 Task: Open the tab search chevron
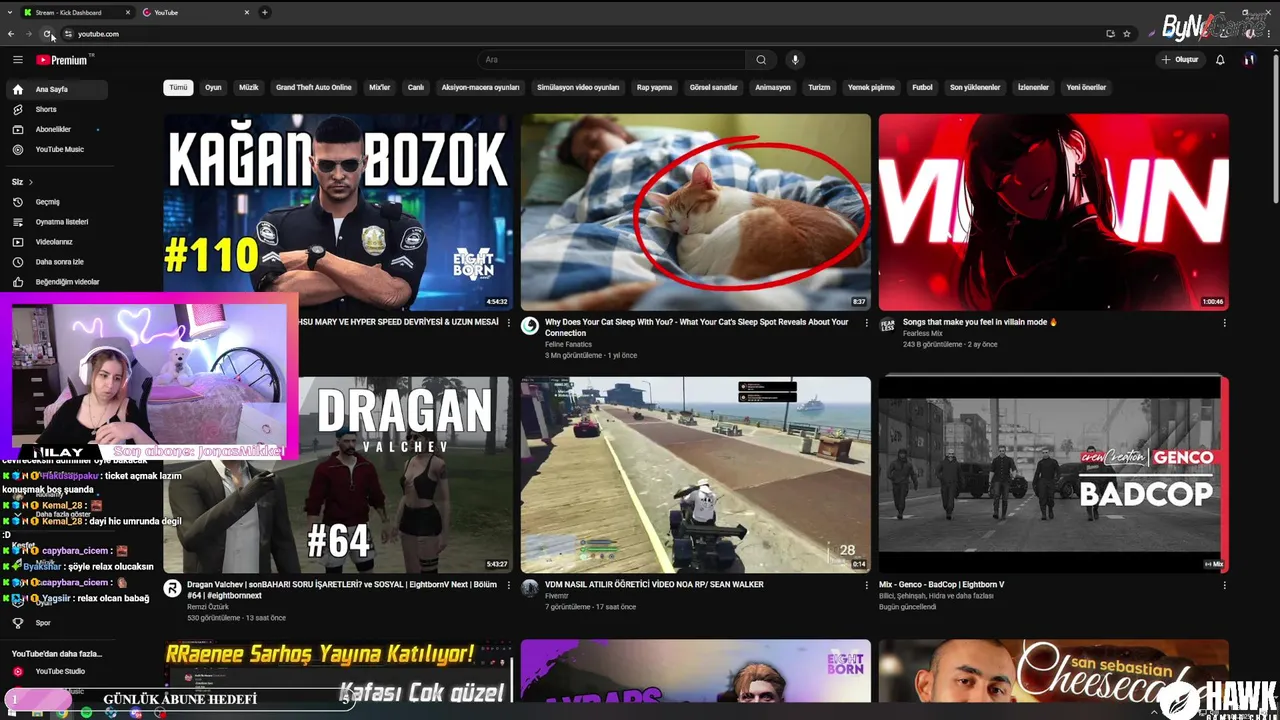(9, 12)
